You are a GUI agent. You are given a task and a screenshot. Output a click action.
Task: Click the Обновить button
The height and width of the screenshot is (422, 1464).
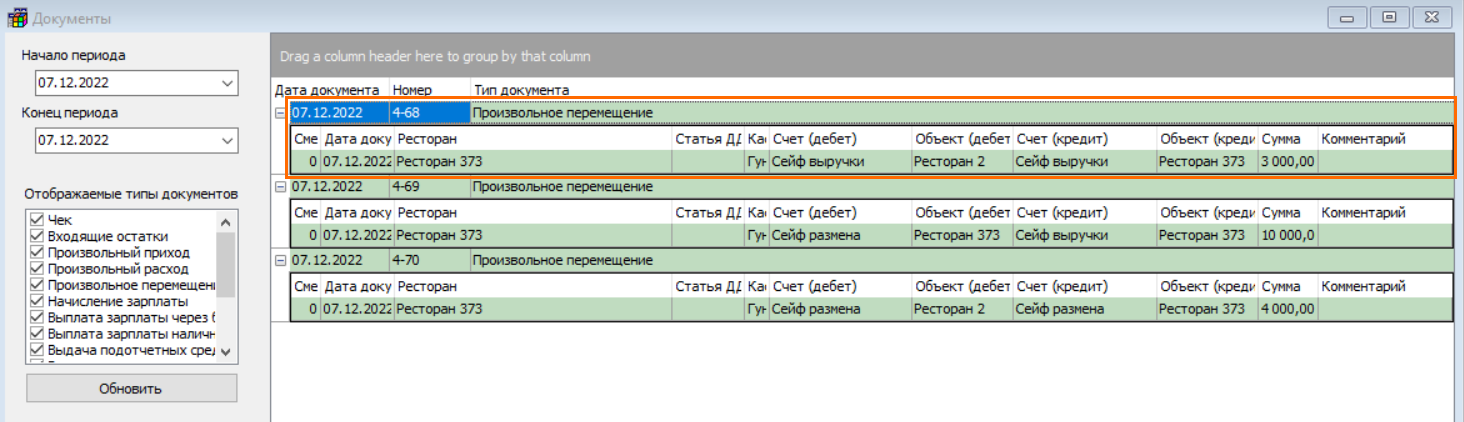pos(131,388)
